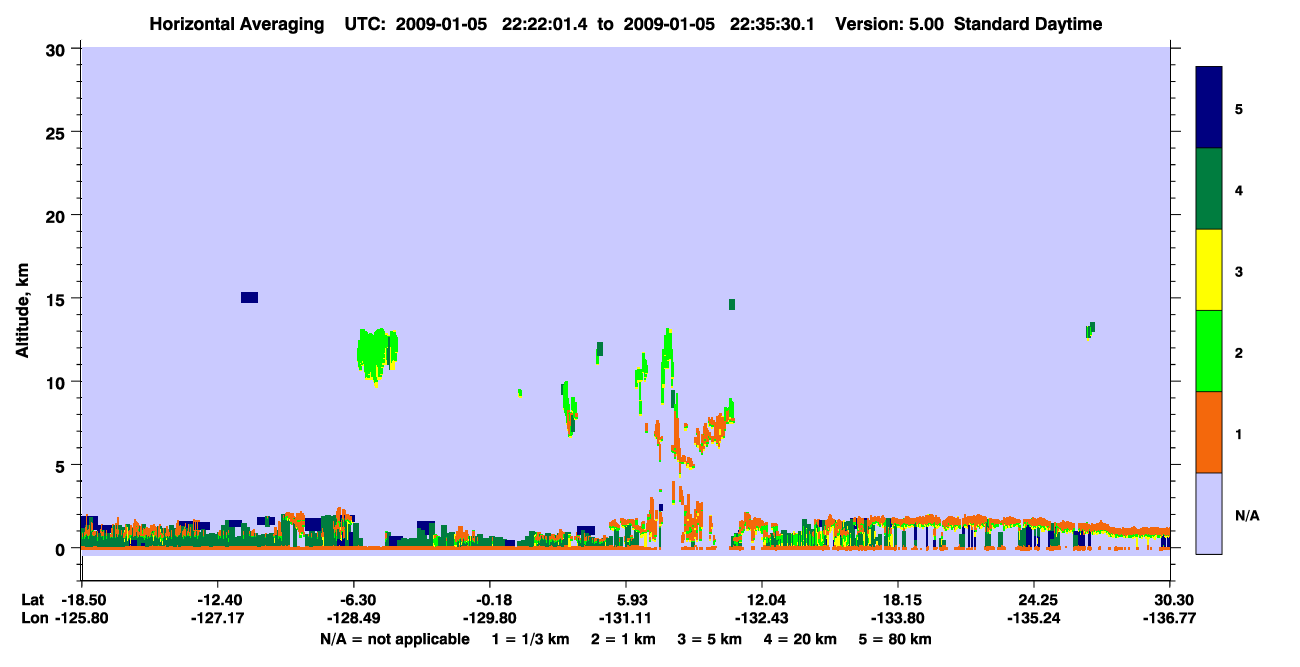Click the colorbar label '3'
The width and height of the screenshot is (1300, 667).
(x=1239, y=271)
